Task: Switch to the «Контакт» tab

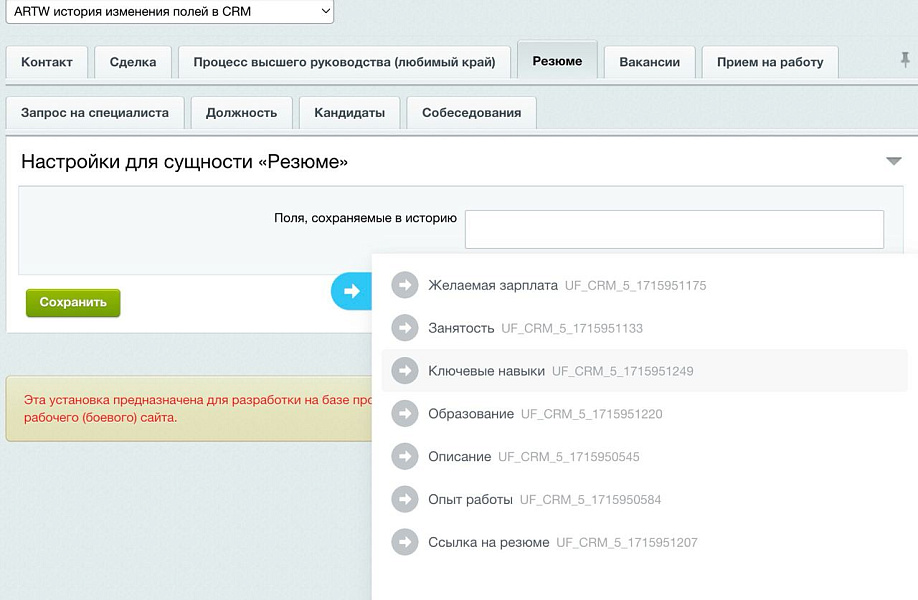Action: pos(46,62)
